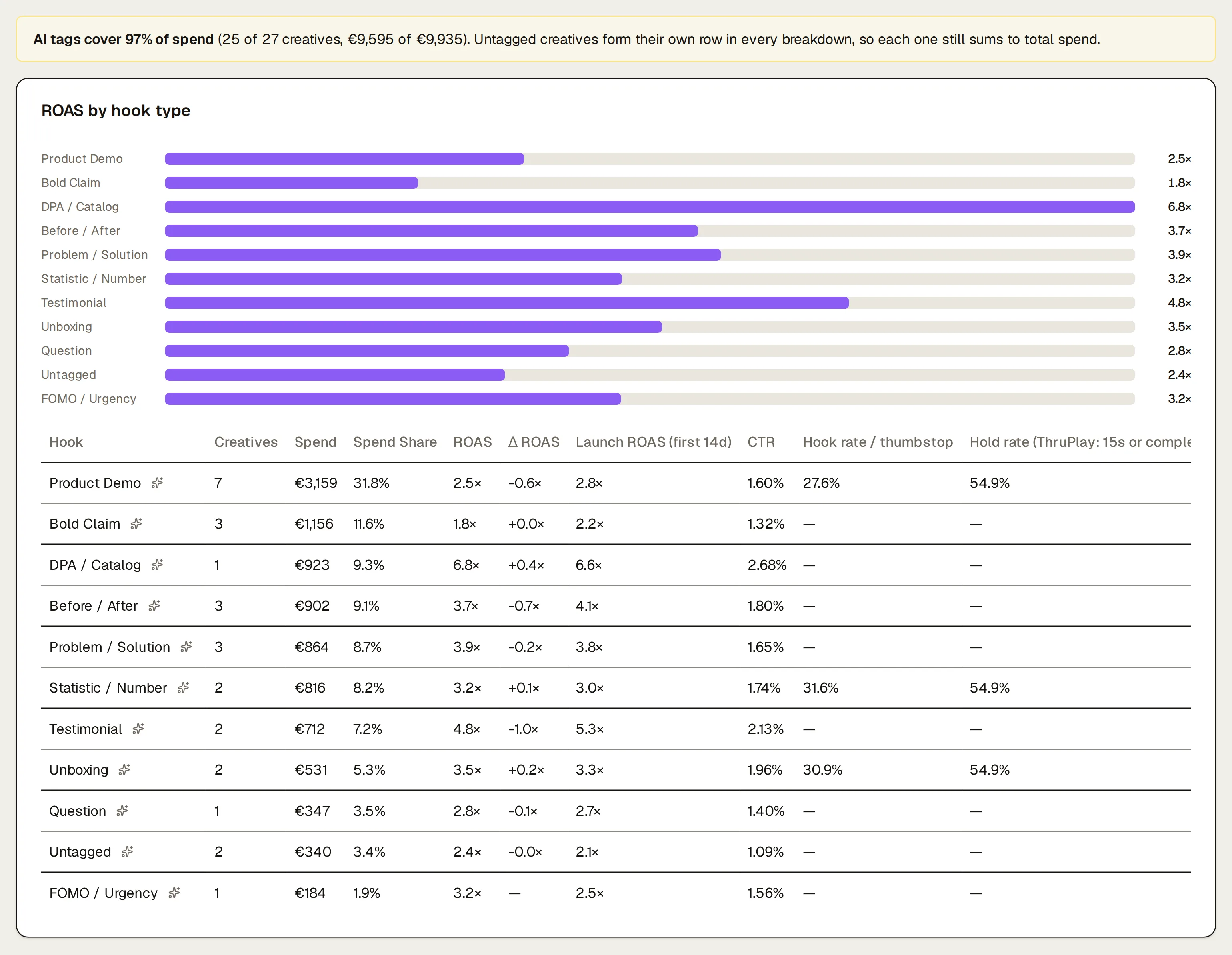The width and height of the screenshot is (1232, 955).
Task: Click the FOMO / Urgency launch ROAS 2.5×
Action: [x=590, y=893]
